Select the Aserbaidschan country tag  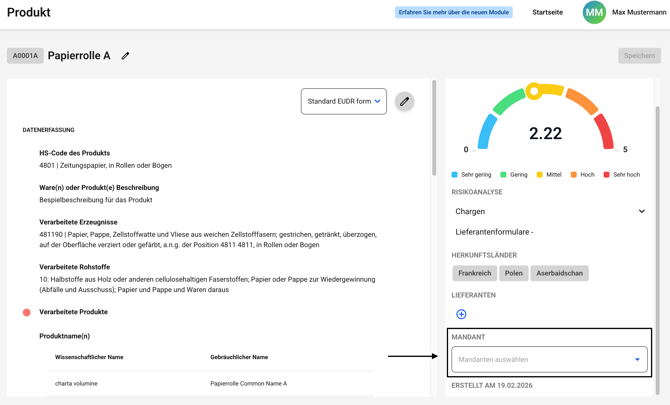click(559, 273)
